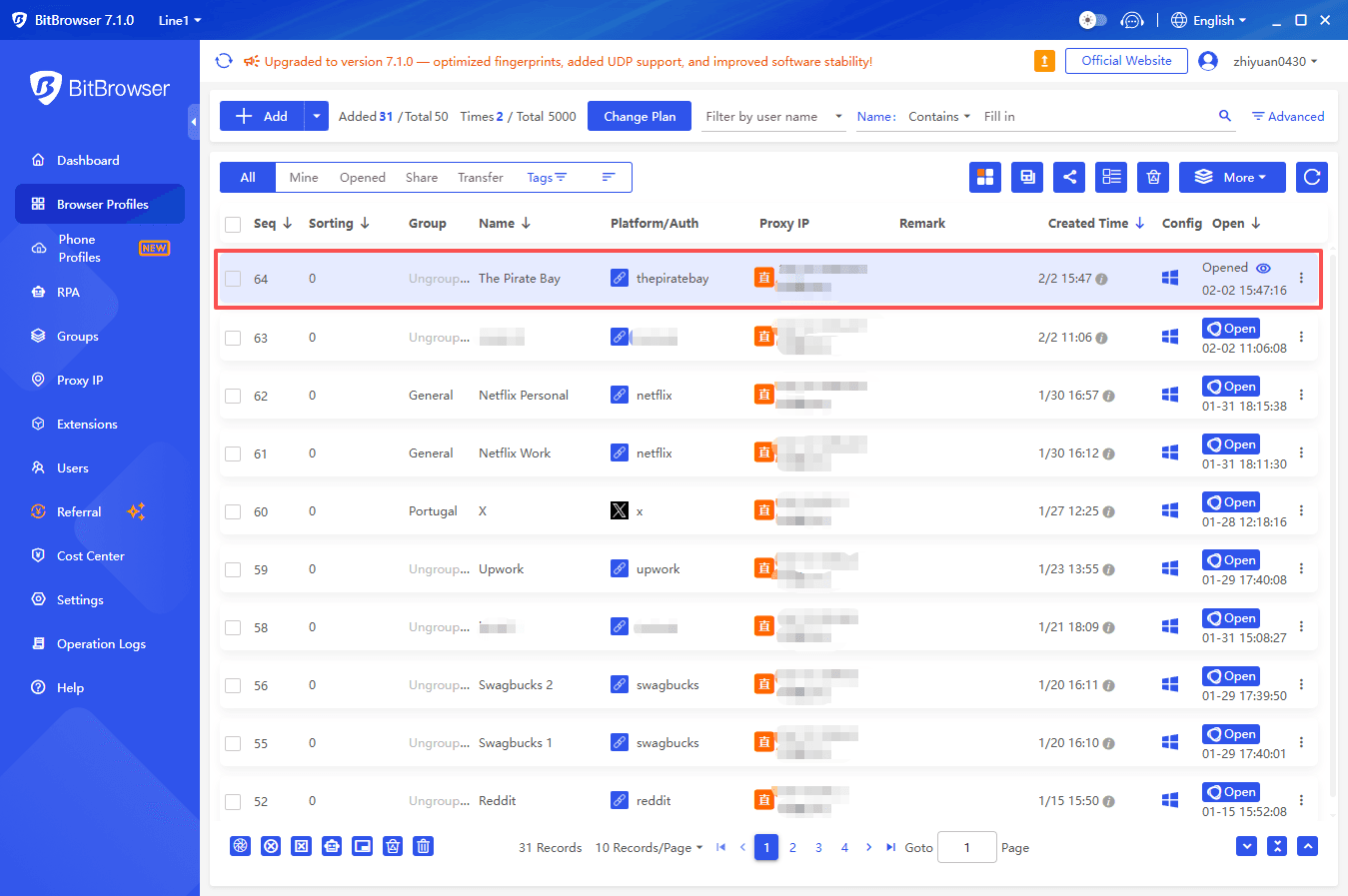Open the Official Website link
The width and height of the screenshot is (1348, 896).
pos(1126,60)
